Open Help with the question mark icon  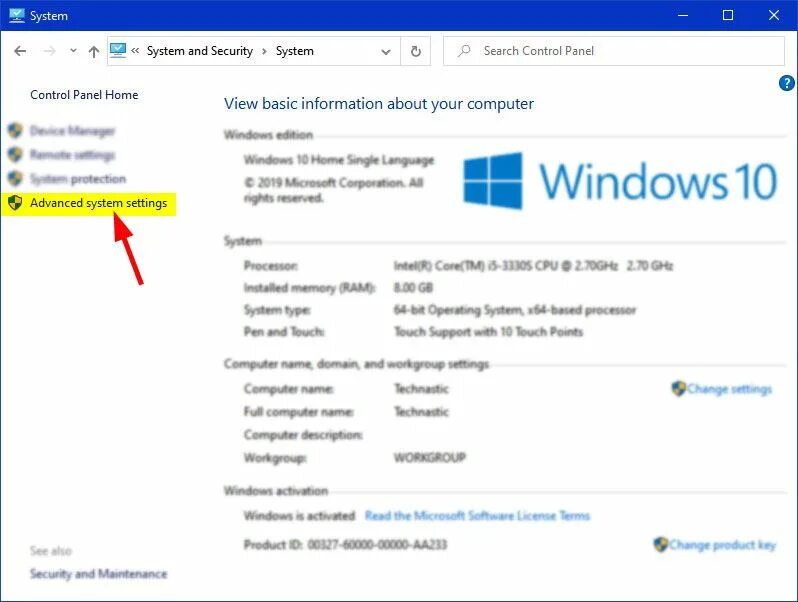tap(786, 83)
